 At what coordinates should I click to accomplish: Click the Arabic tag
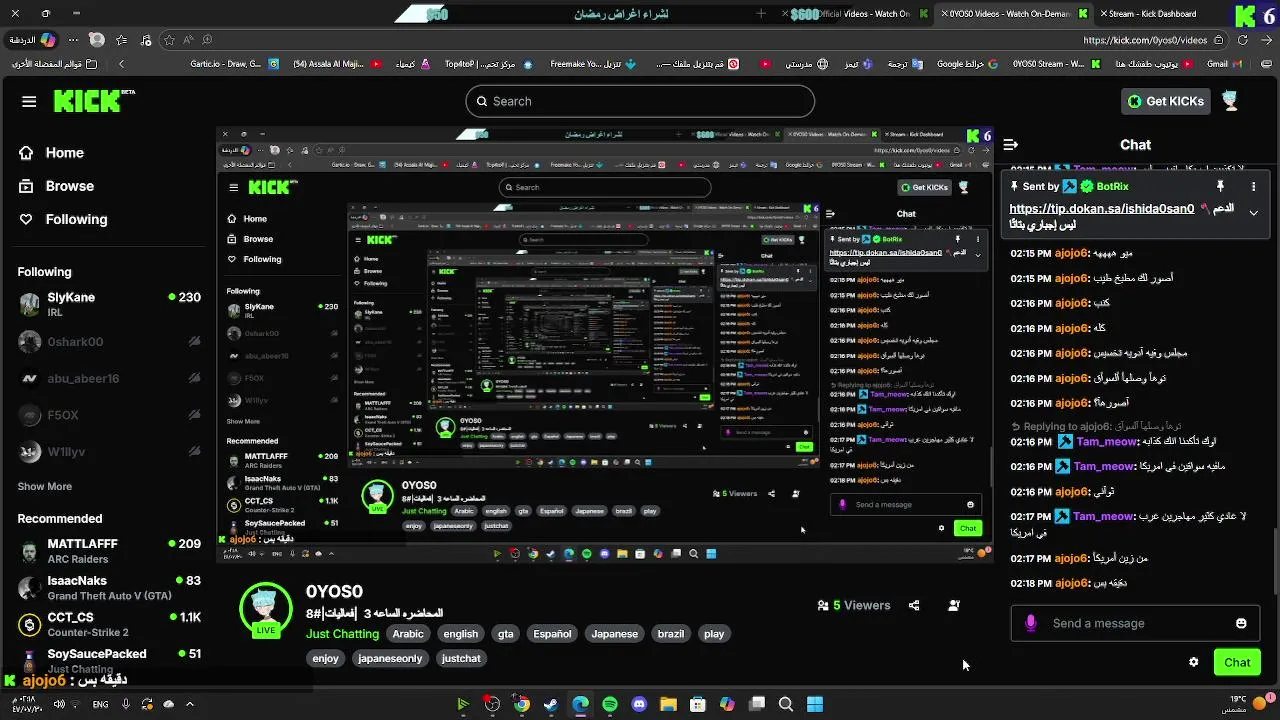pyautogui.click(x=408, y=634)
